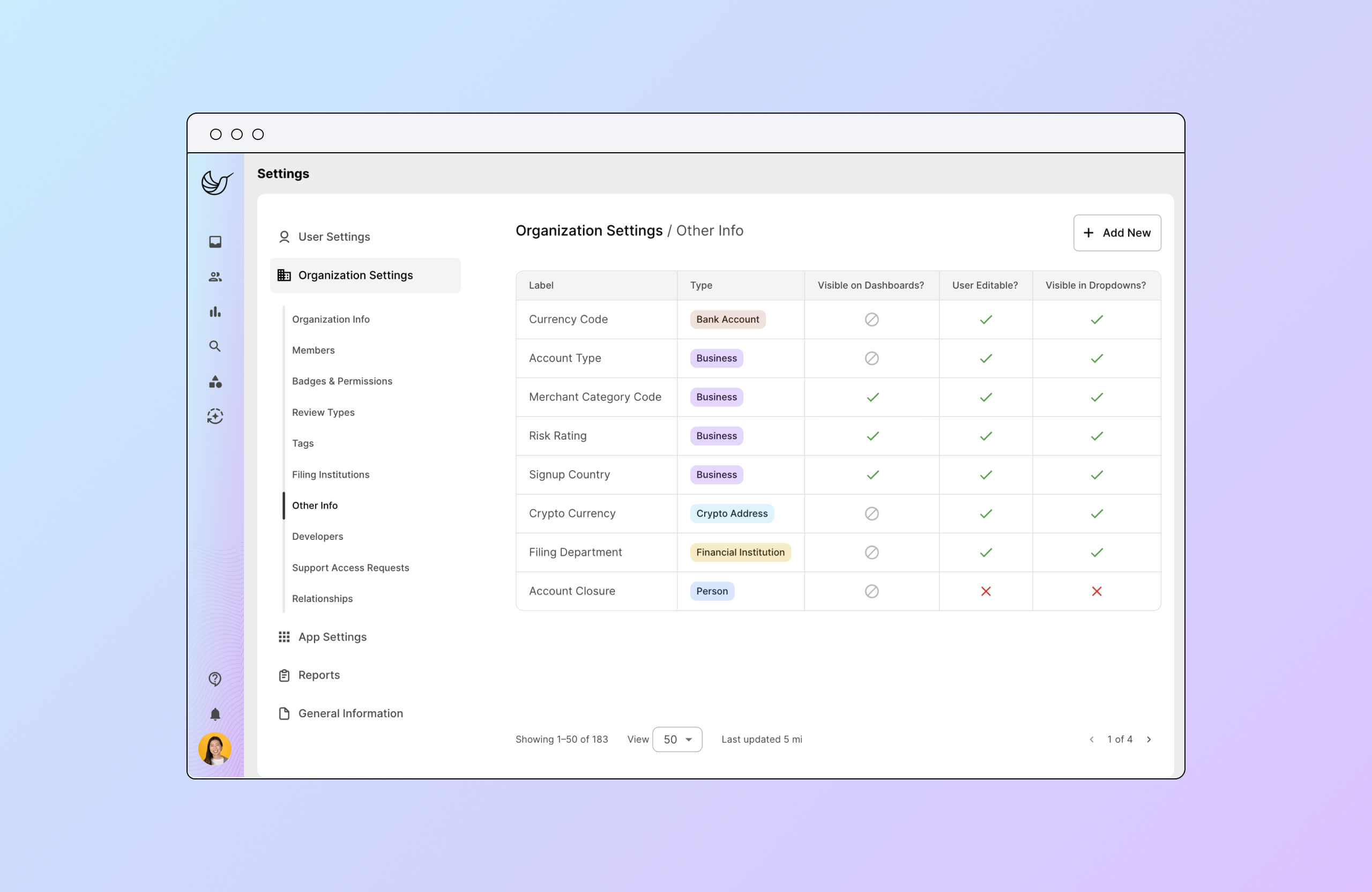Expand the App Settings section
The image size is (1372, 892).
[x=333, y=636]
